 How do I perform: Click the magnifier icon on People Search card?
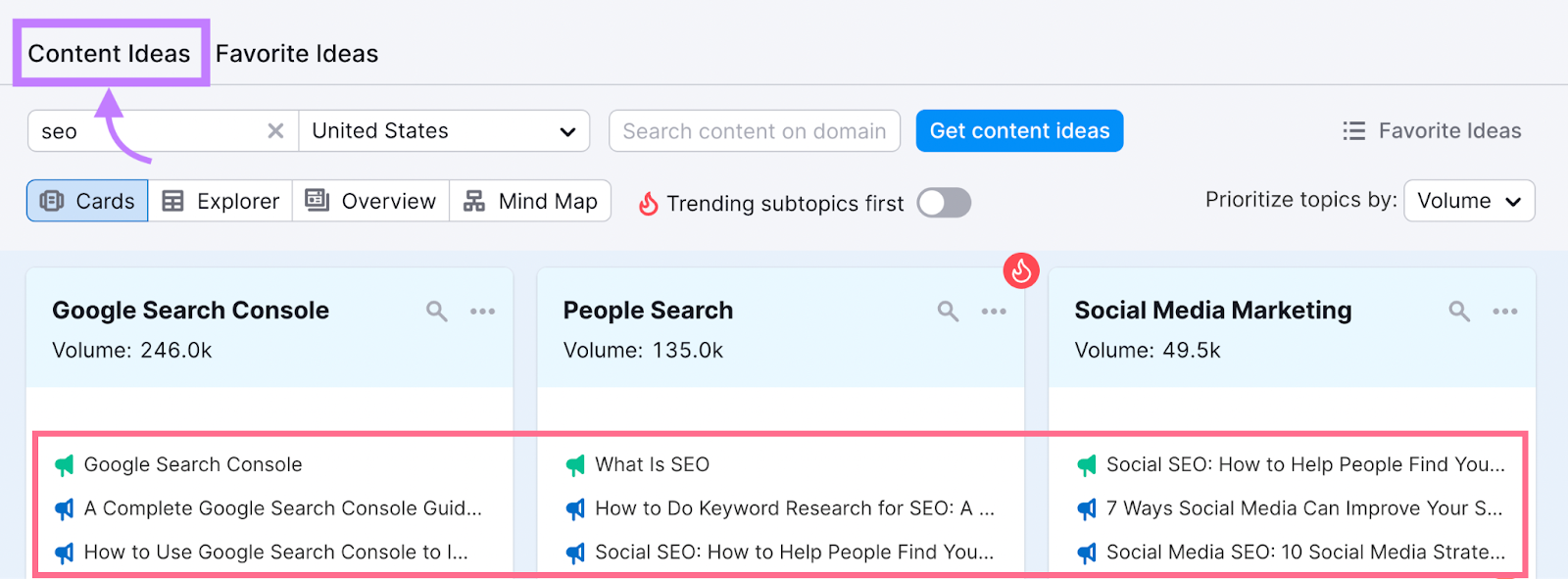pos(947,311)
